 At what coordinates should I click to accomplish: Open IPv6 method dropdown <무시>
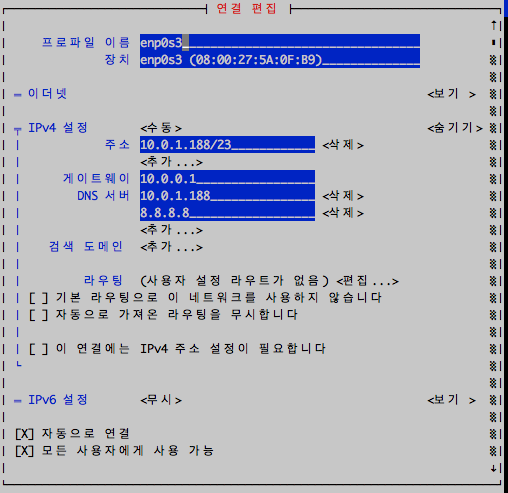161,400
